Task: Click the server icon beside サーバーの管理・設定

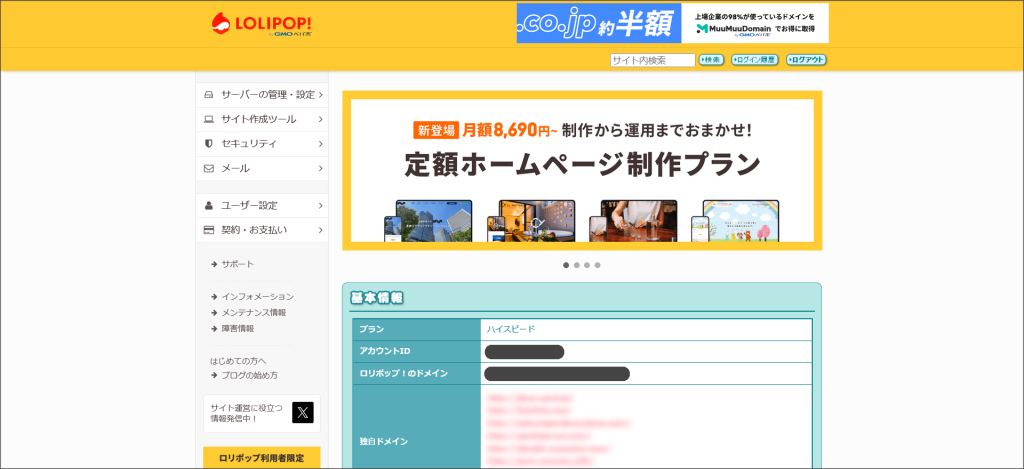Action: 209,95
